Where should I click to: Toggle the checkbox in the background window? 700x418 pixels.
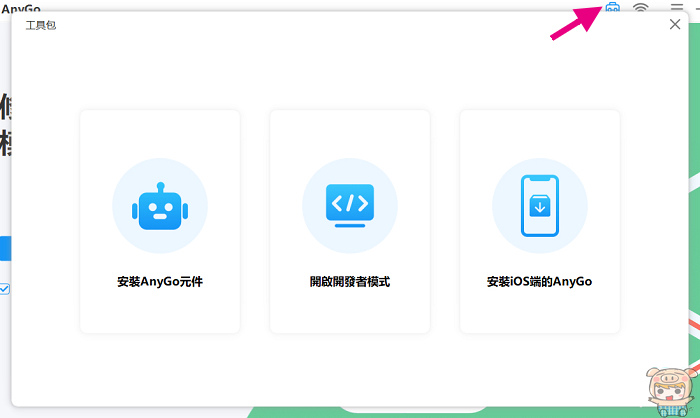click(4, 289)
